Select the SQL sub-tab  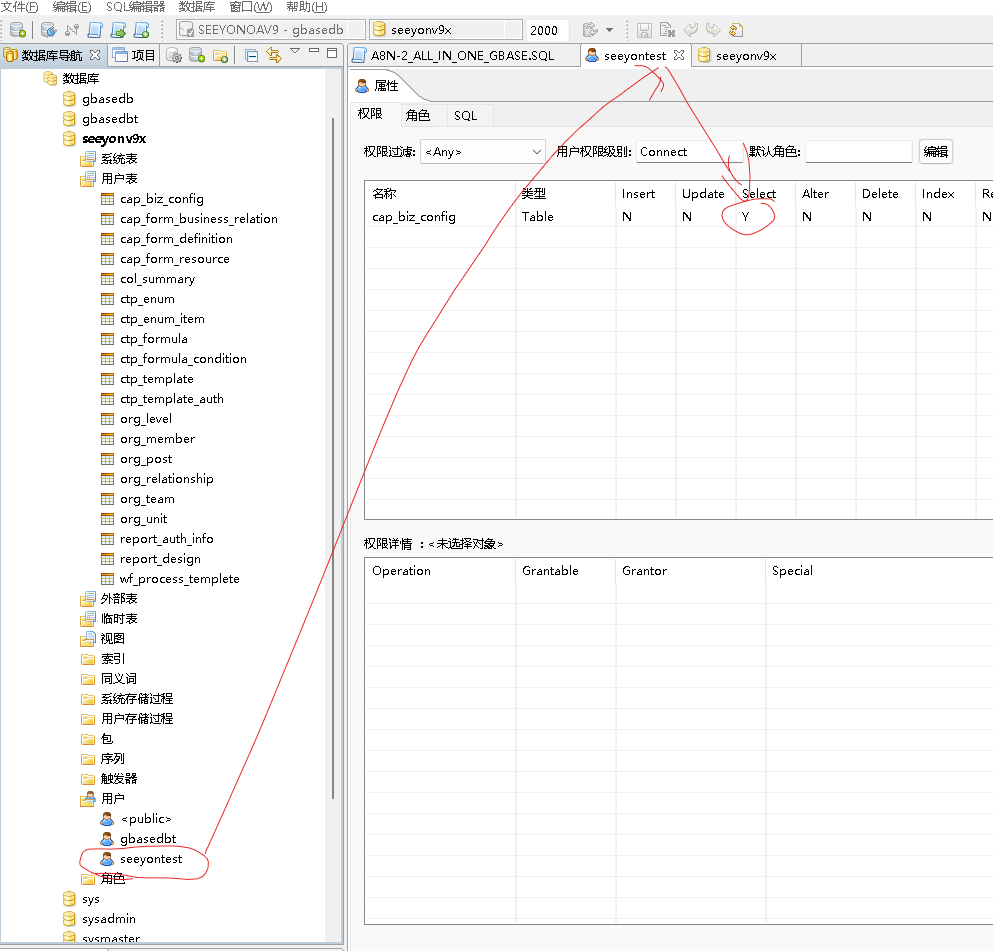465,116
